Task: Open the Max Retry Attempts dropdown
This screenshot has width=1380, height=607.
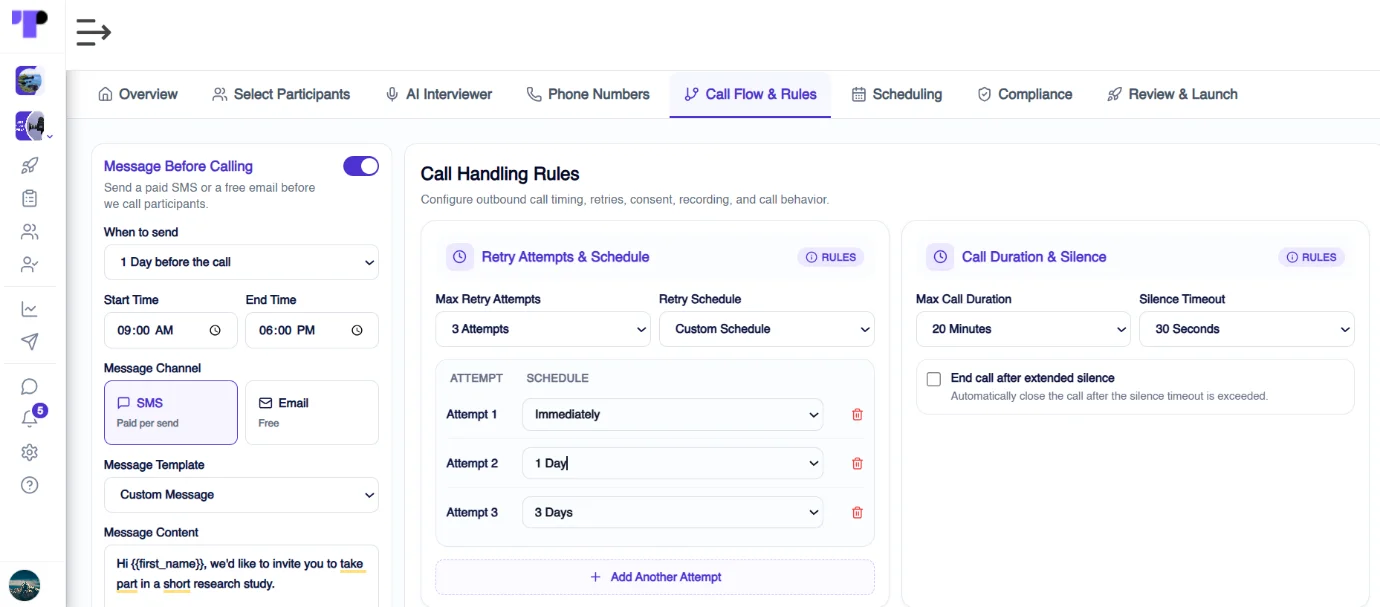Action: [x=543, y=329]
